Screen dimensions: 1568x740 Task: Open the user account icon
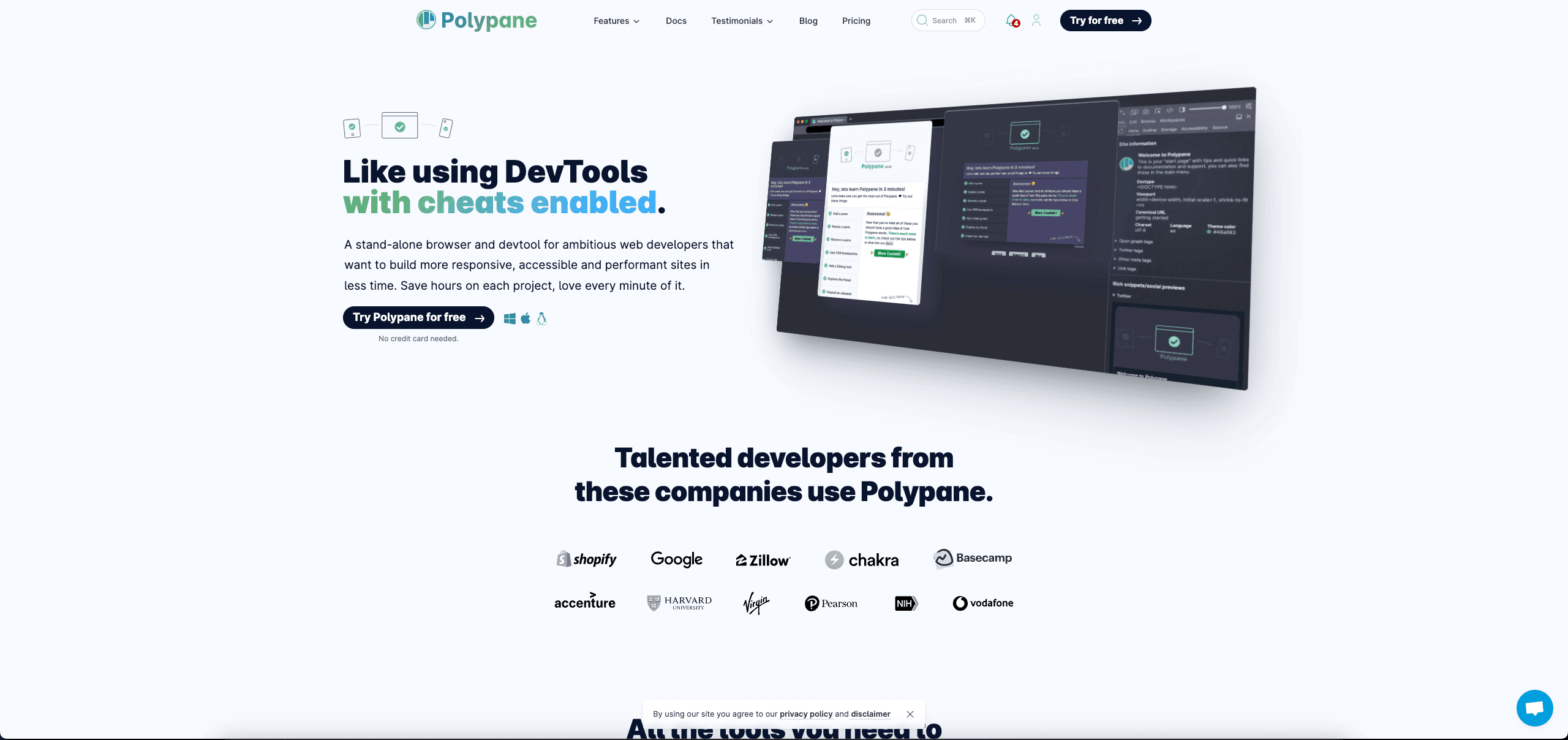[1036, 20]
